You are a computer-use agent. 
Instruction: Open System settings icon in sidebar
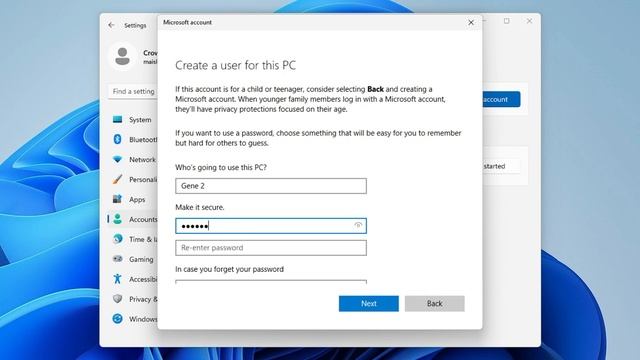[118, 119]
